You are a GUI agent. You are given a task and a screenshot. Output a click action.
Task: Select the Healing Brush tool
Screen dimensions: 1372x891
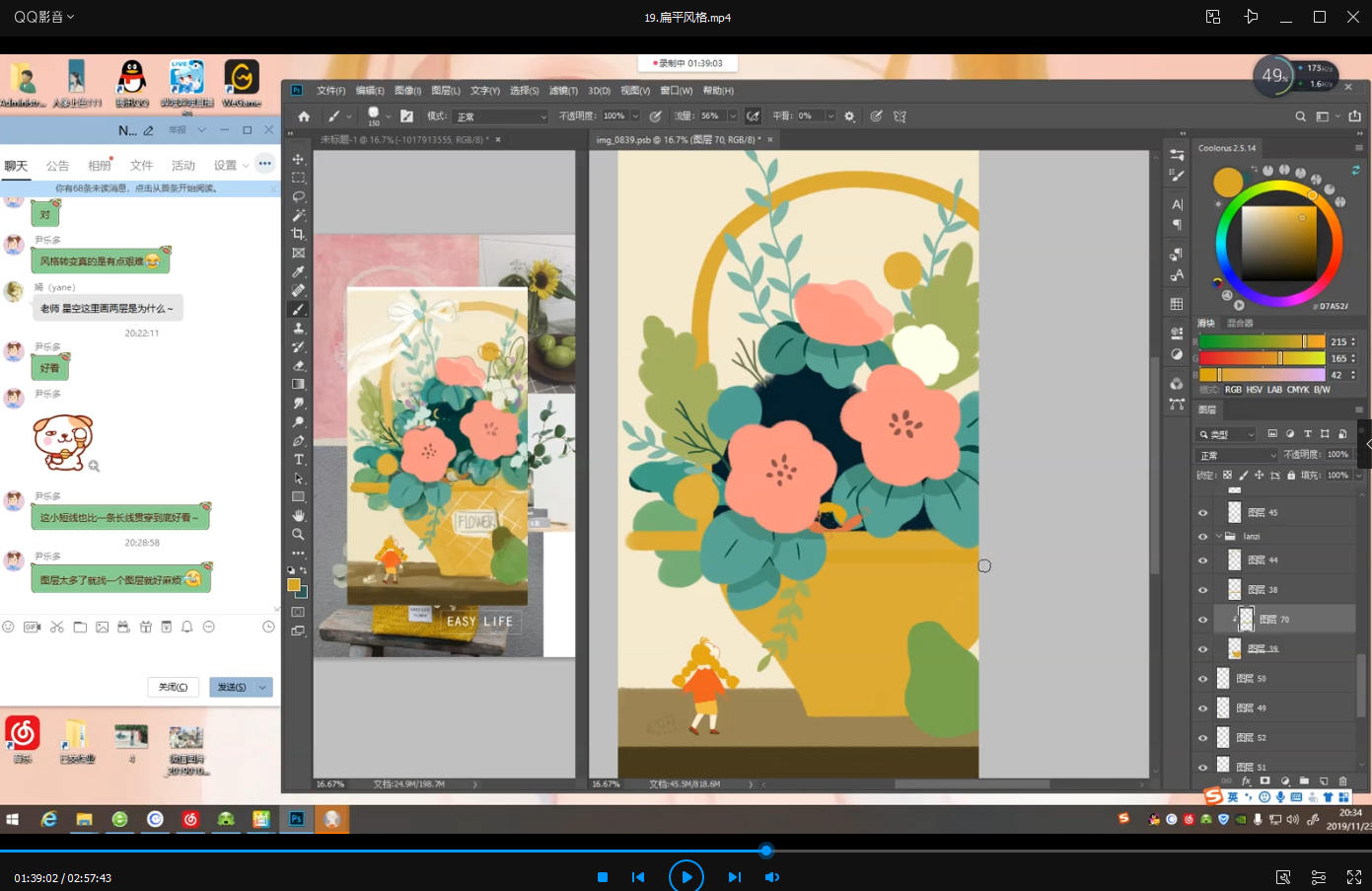[x=298, y=290]
